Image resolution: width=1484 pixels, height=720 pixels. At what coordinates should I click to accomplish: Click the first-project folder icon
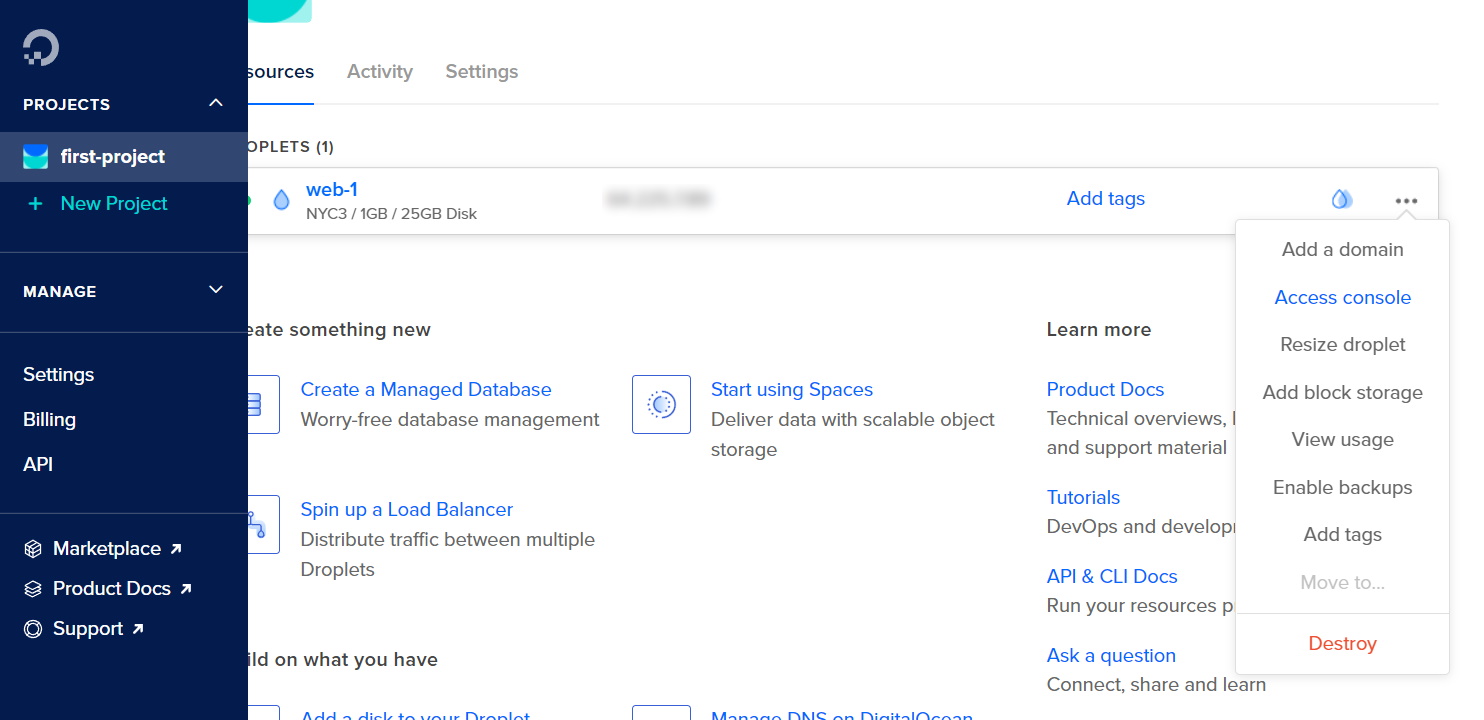[36, 156]
